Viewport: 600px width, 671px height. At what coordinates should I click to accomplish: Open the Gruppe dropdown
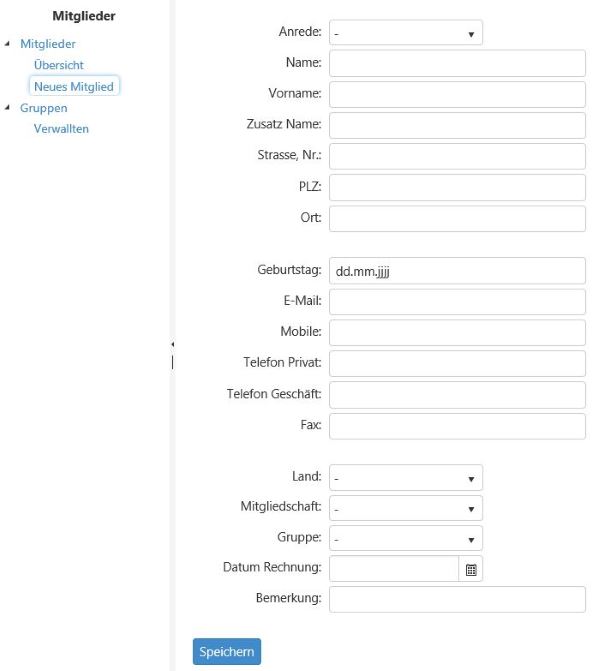coord(406,538)
